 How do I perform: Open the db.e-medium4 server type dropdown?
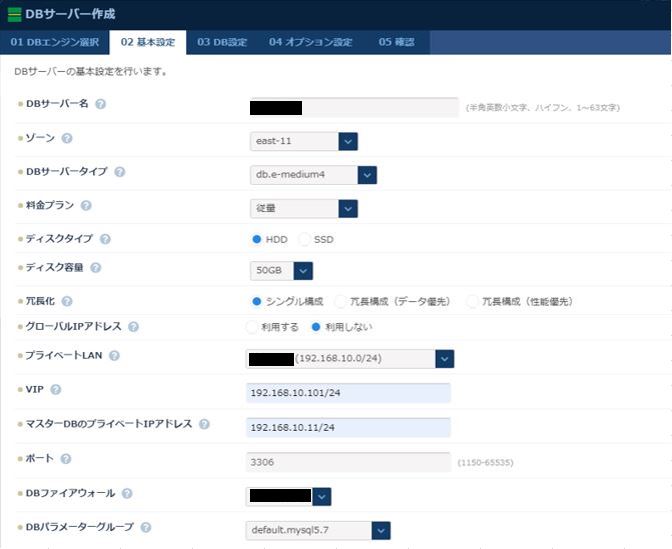pyautogui.click(x=313, y=175)
